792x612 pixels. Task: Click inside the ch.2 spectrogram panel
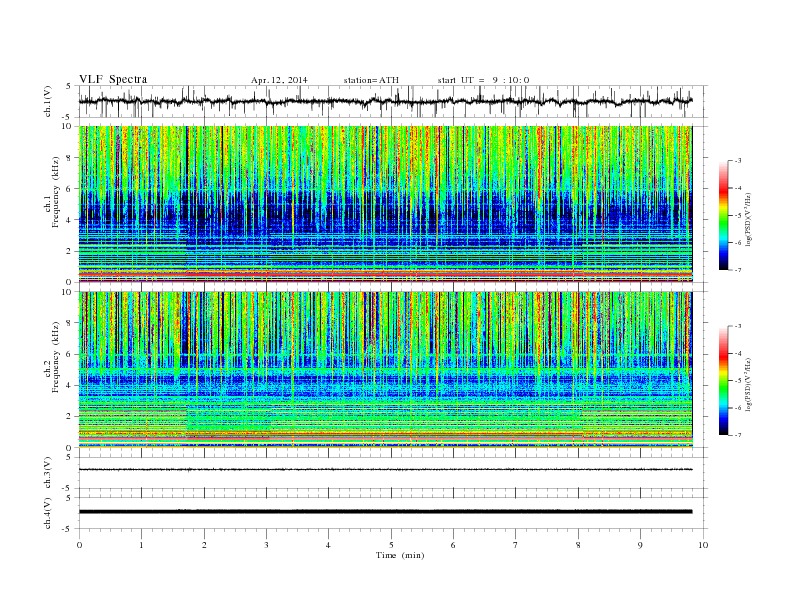click(x=385, y=369)
